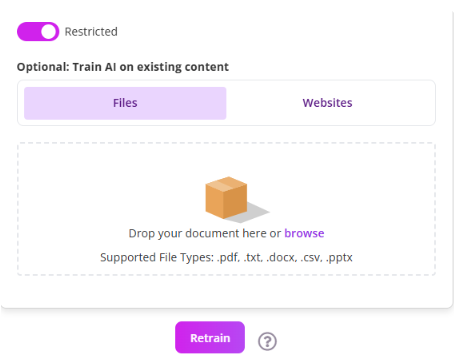Click the browse link to upload
This screenshot has width=454, height=362.
tap(304, 233)
